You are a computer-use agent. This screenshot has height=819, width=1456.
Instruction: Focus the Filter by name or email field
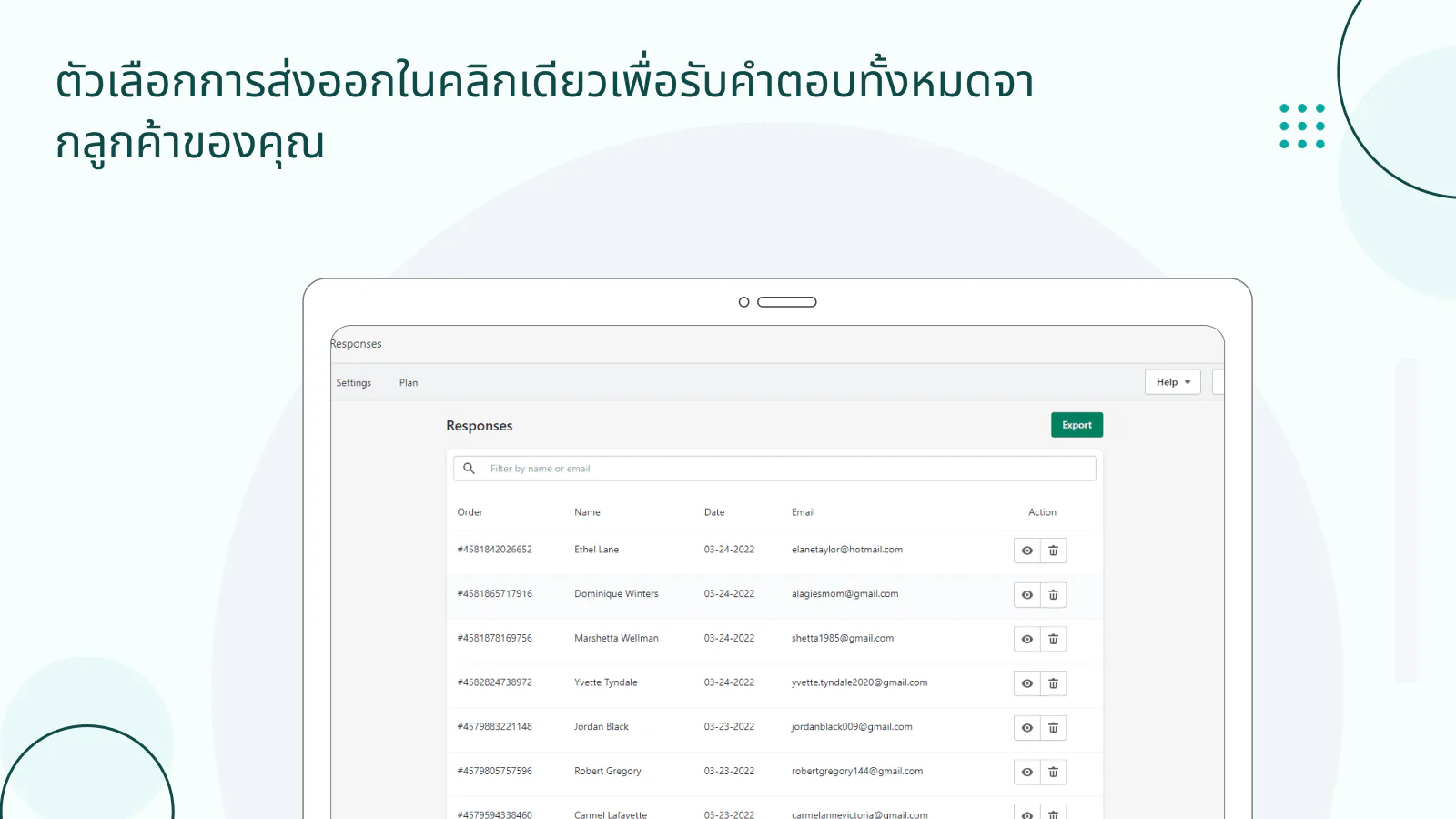pos(774,469)
